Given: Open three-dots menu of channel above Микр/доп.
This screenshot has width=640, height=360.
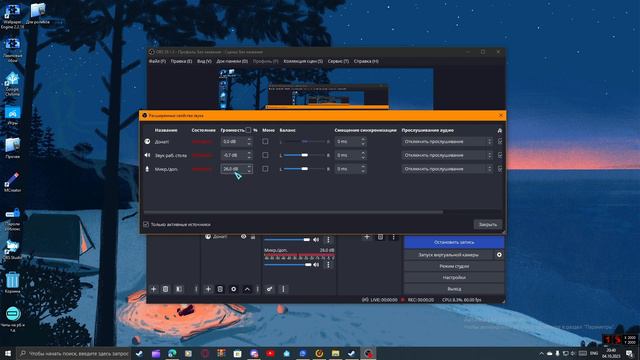Looking at the screenshot, I should point(328,240).
